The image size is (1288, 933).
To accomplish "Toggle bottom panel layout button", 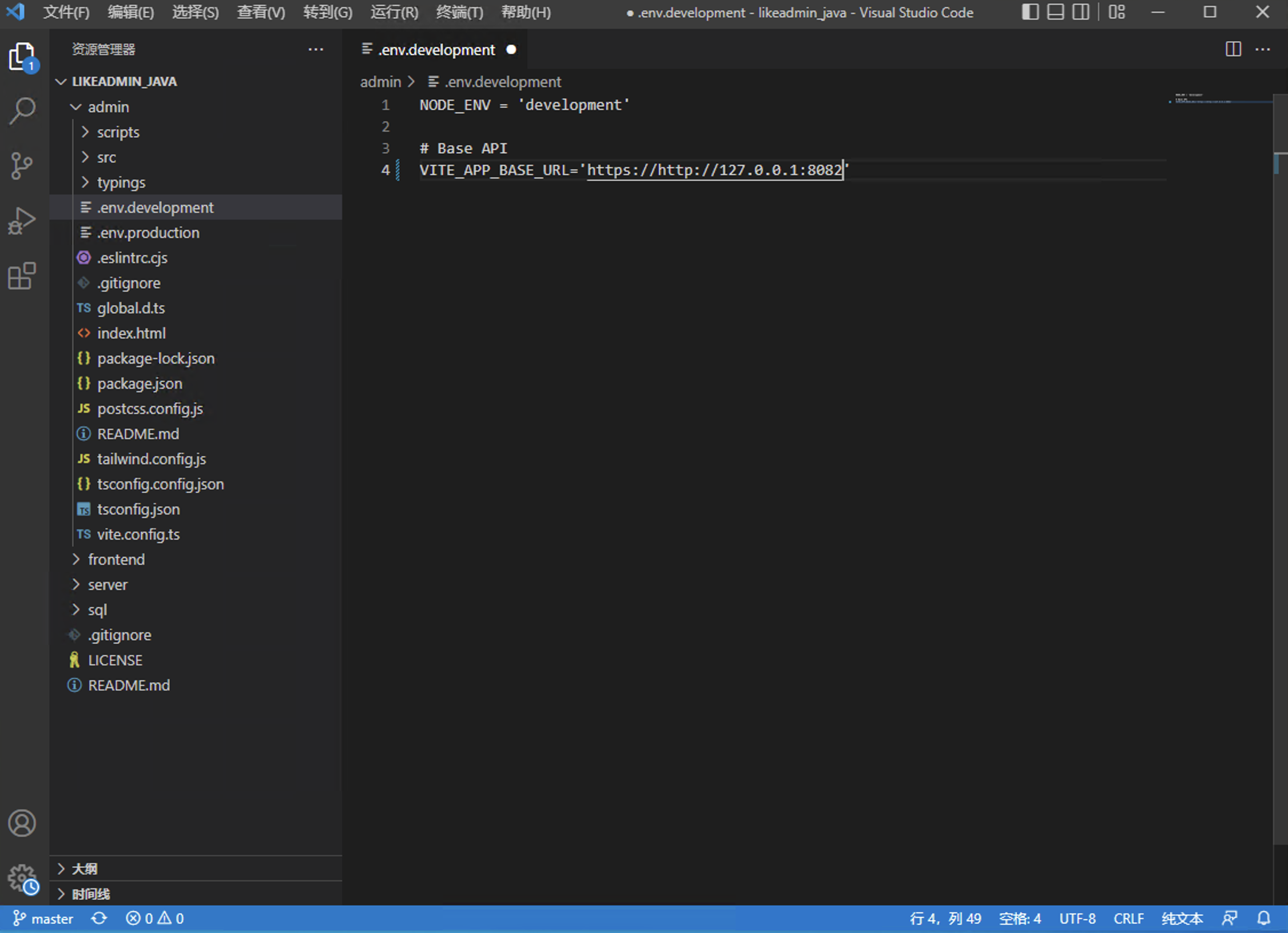I will tap(1055, 12).
